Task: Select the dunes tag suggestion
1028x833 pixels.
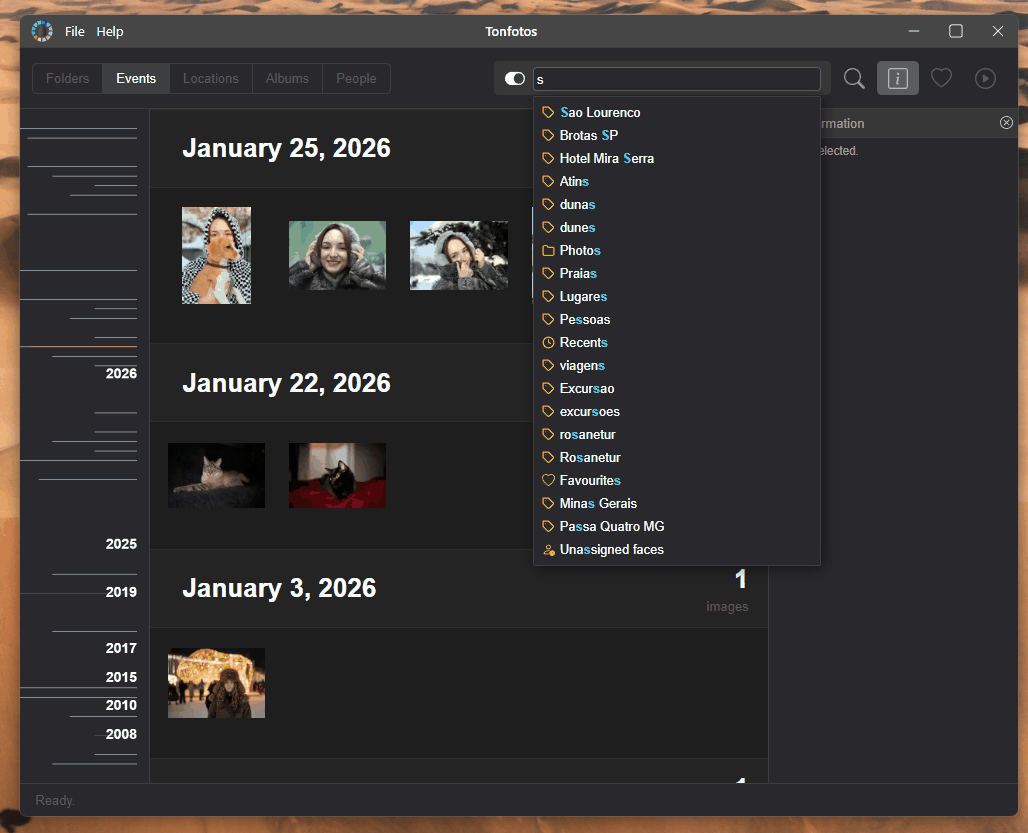Action: [x=677, y=227]
